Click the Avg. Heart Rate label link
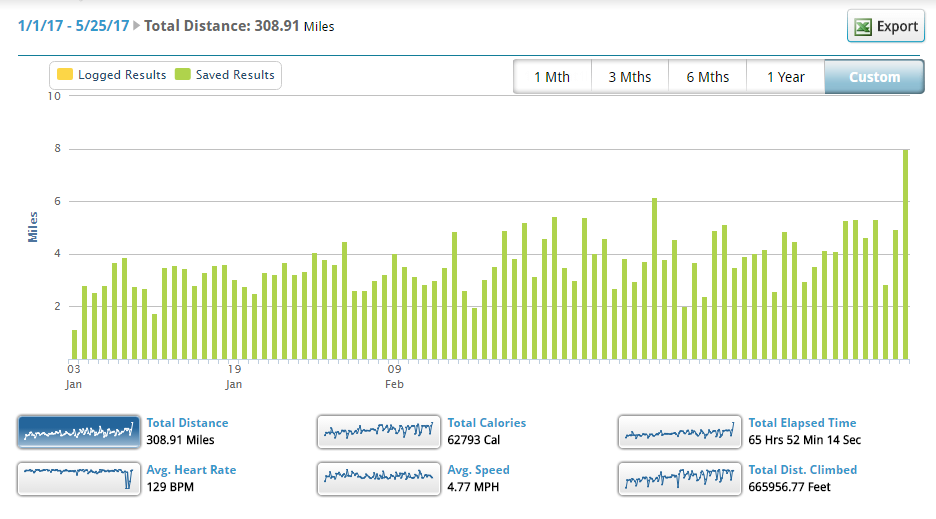This screenshot has height=519, width=936. (191, 470)
